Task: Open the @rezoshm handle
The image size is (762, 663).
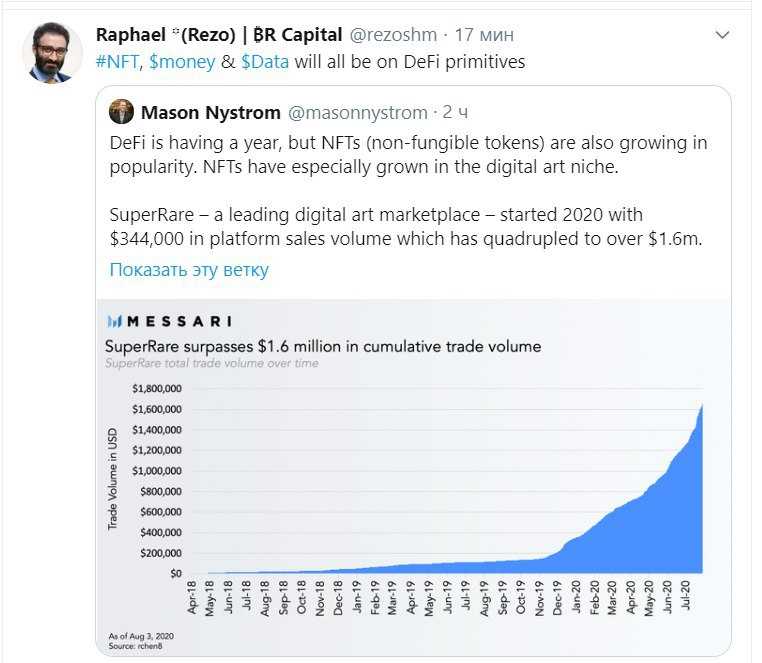Action: 393,35
